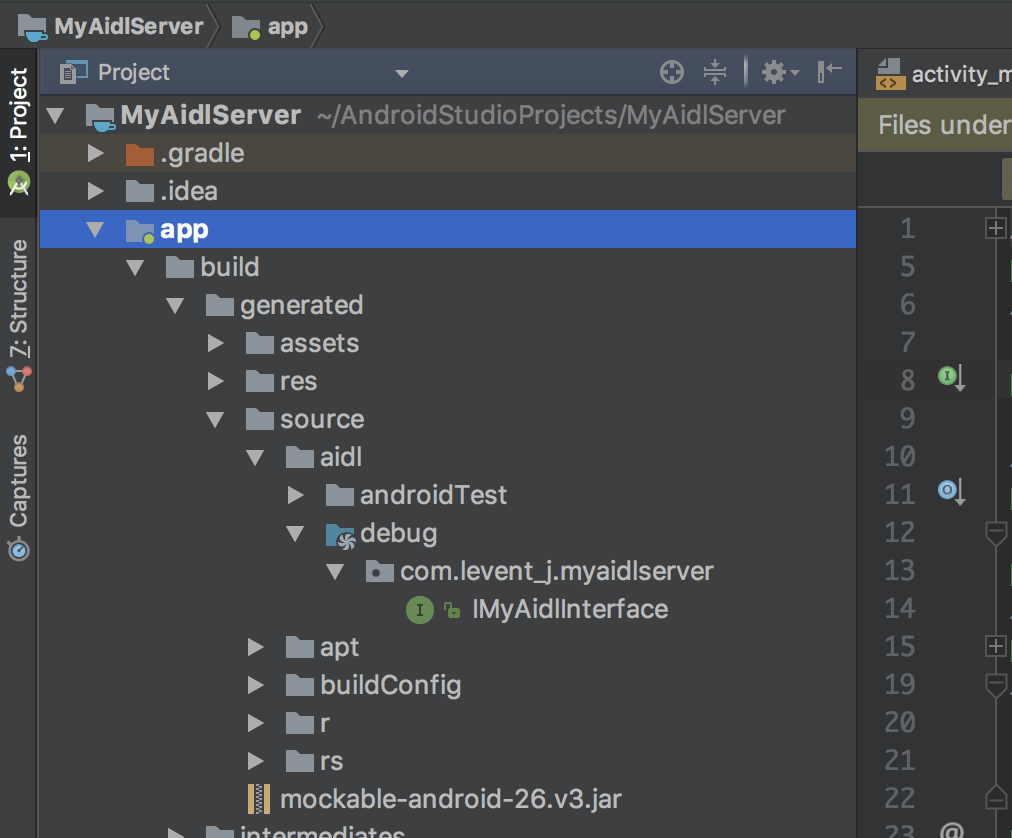The height and width of the screenshot is (838, 1012).
Task: Expand the .gradle folder
Action: click(x=96, y=154)
